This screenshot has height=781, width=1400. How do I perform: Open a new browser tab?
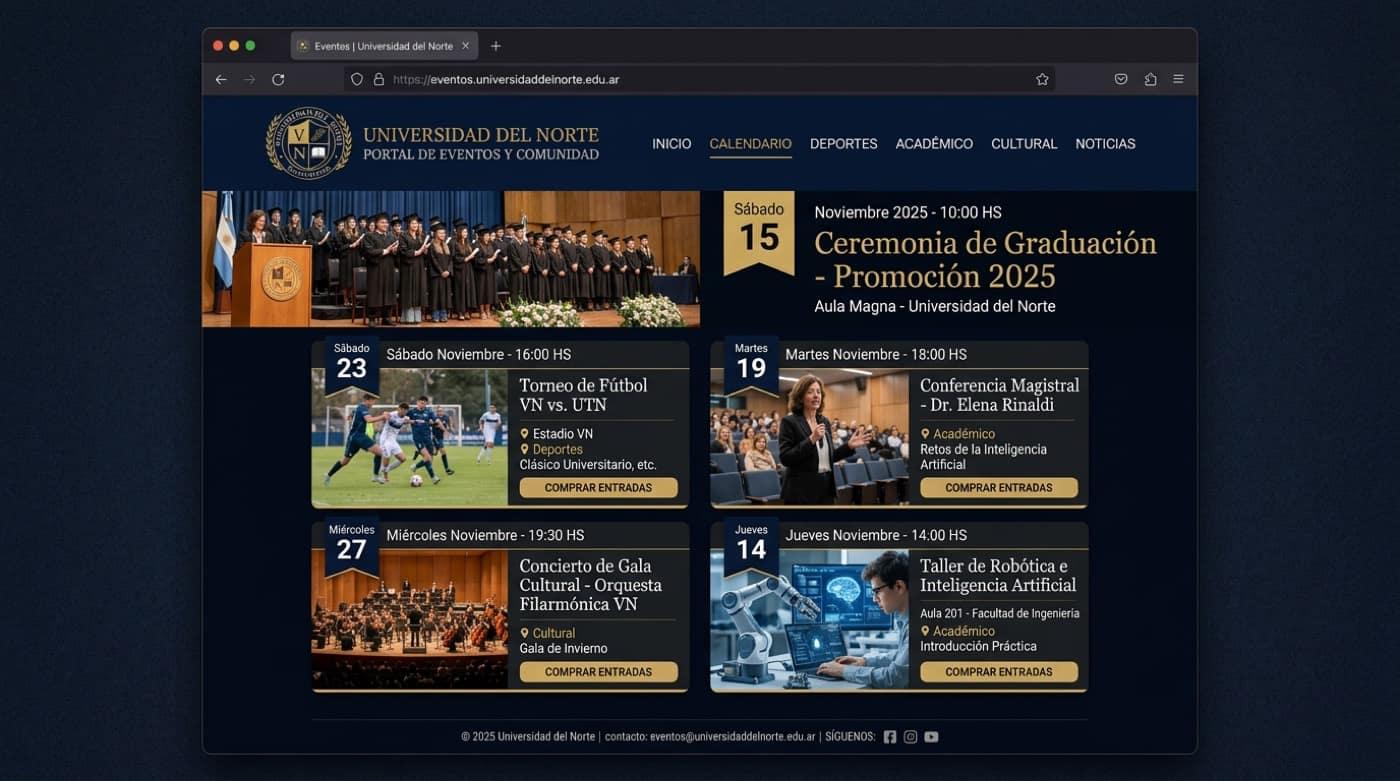point(496,46)
